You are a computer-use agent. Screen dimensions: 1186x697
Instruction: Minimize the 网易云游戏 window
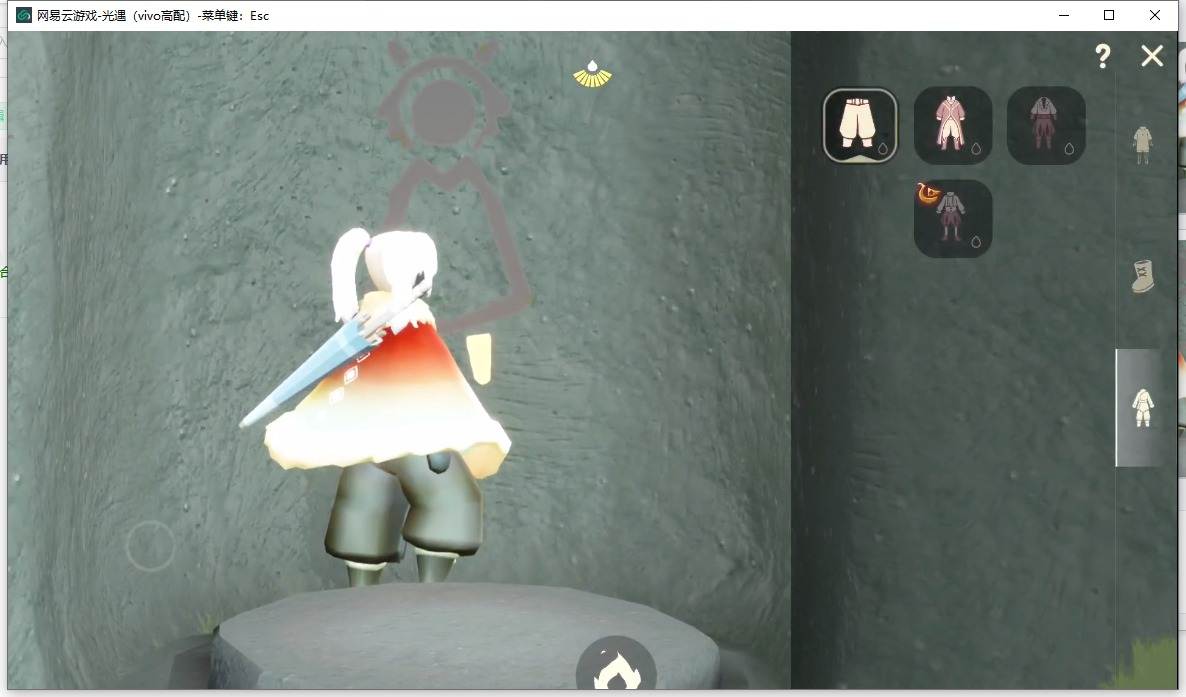pyautogui.click(x=1063, y=15)
